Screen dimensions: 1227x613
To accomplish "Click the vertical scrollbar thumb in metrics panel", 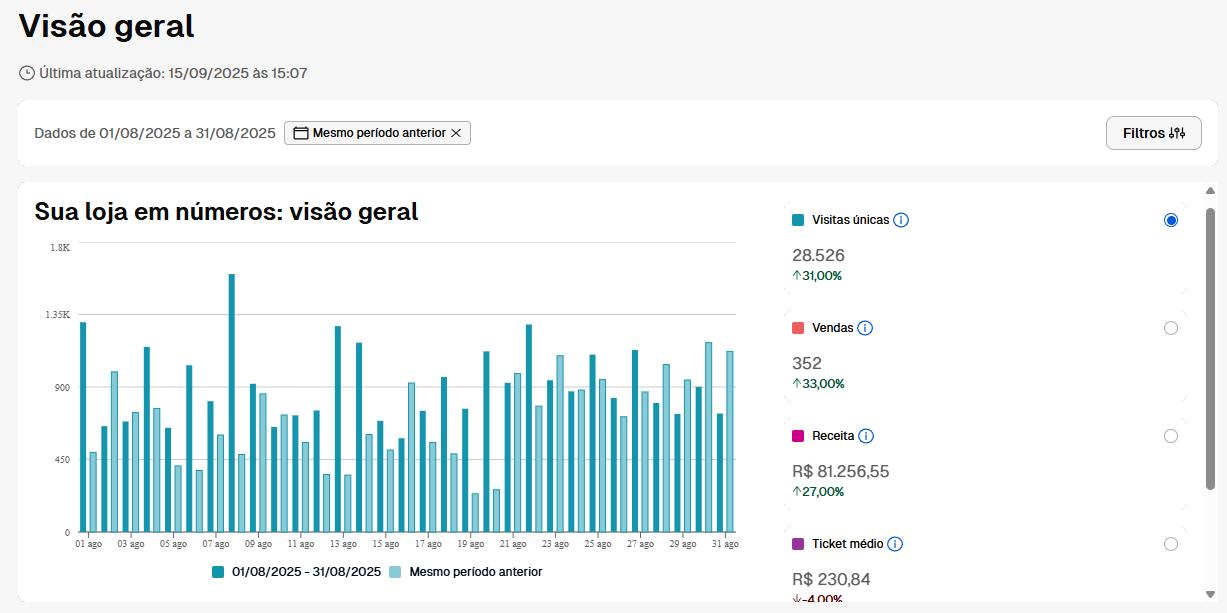I will coord(1210,350).
